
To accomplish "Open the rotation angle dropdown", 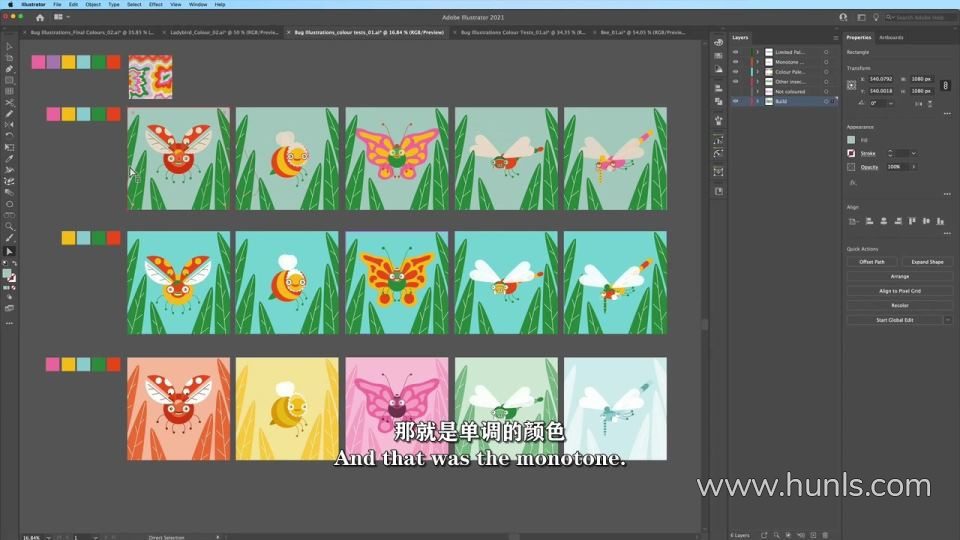I will pyautogui.click(x=890, y=103).
